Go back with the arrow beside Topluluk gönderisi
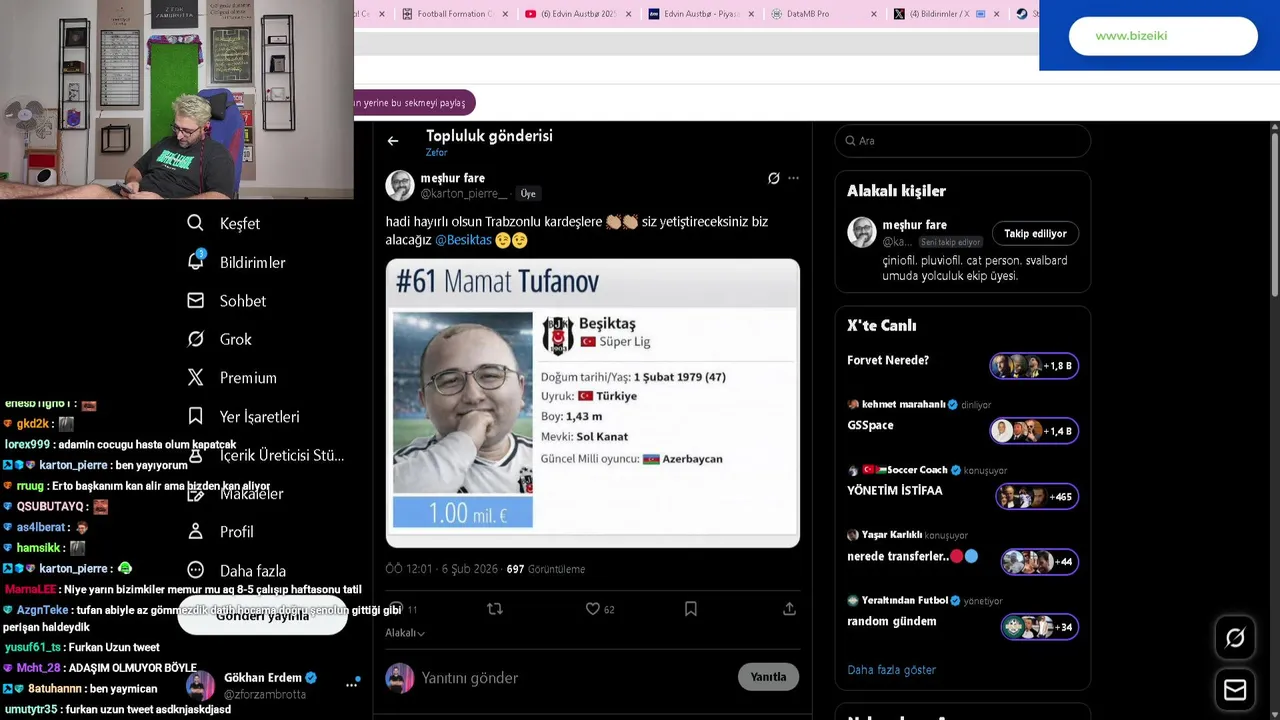This screenshot has height=720, width=1280. 393,141
